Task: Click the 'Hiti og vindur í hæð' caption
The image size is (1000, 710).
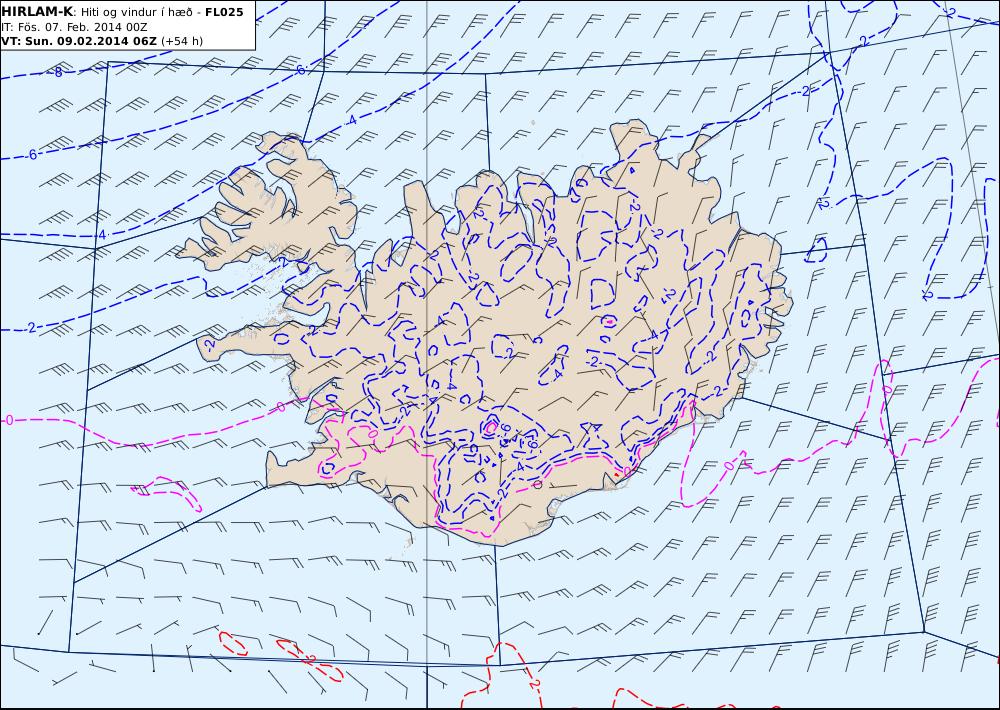Action: tap(136, 13)
